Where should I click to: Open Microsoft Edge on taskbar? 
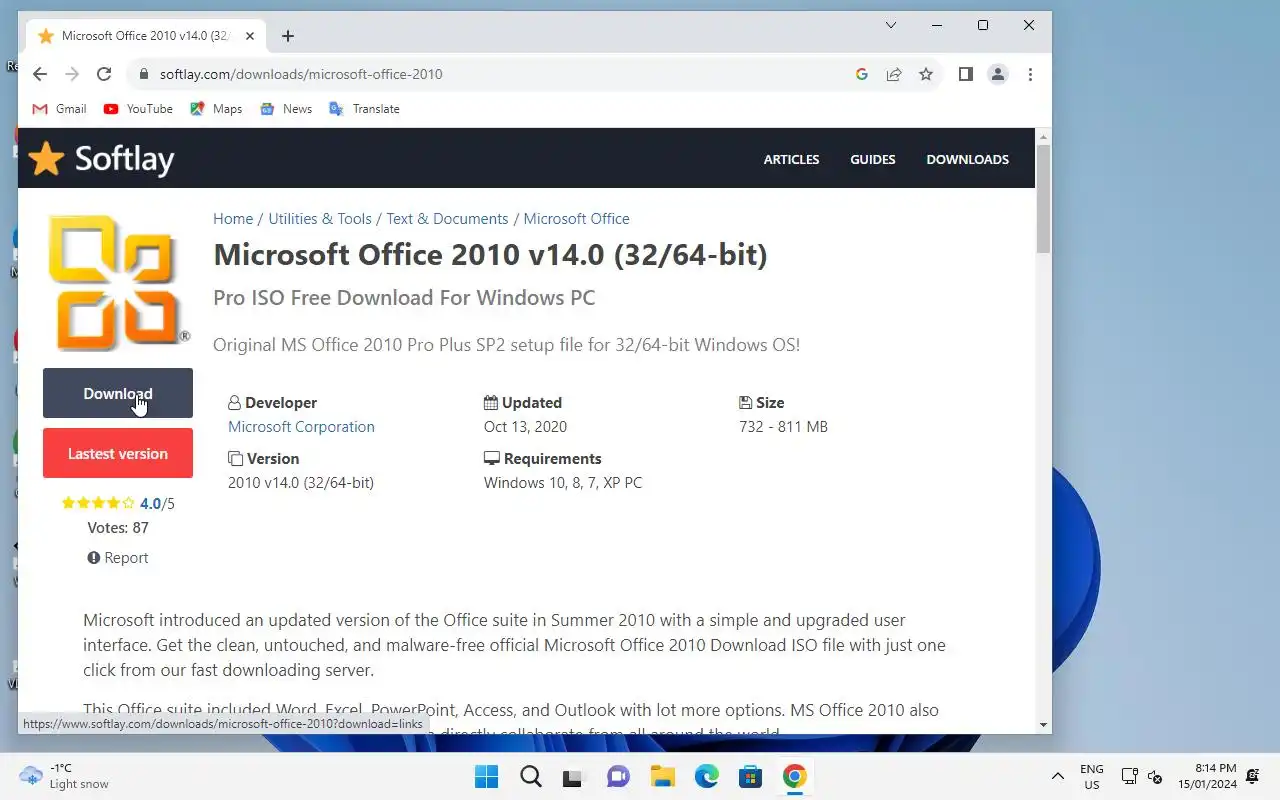click(707, 777)
